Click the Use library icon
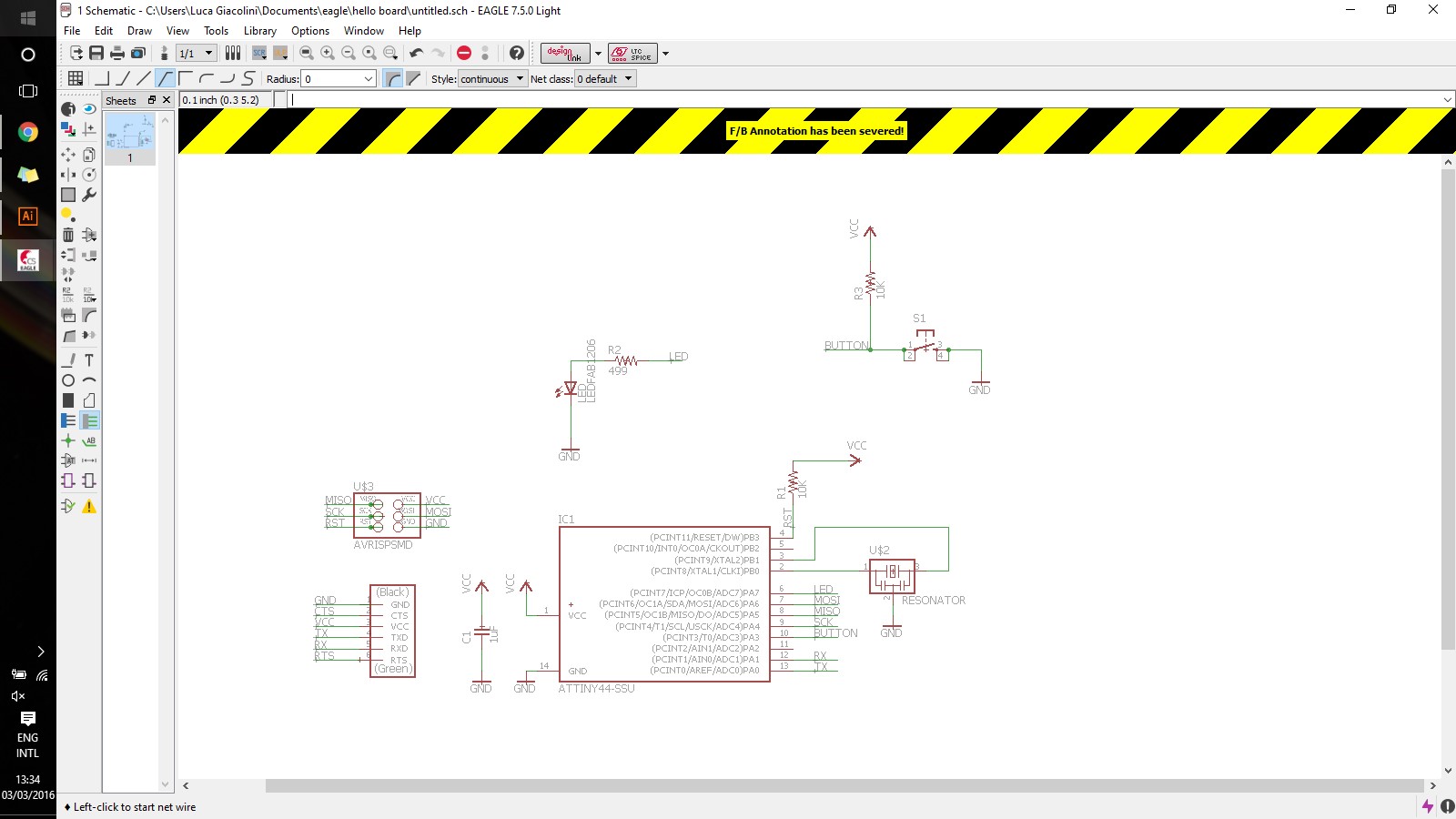This screenshot has width=1456, height=819. (233, 54)
